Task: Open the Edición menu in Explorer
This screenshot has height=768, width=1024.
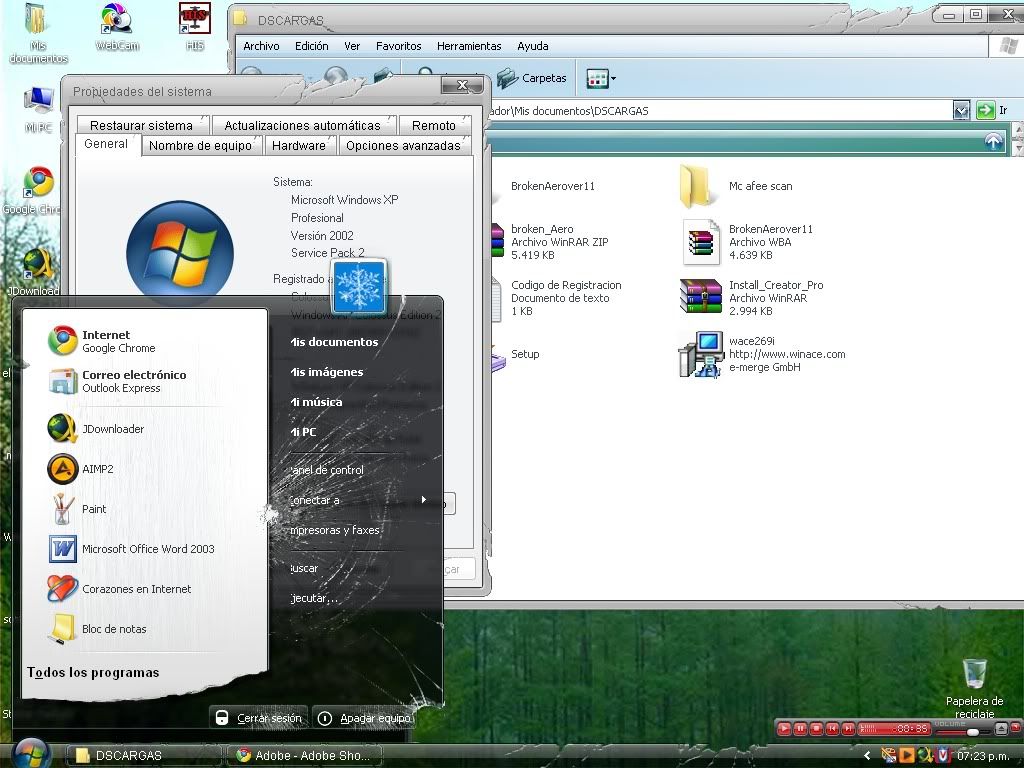Action: [312, 46]
